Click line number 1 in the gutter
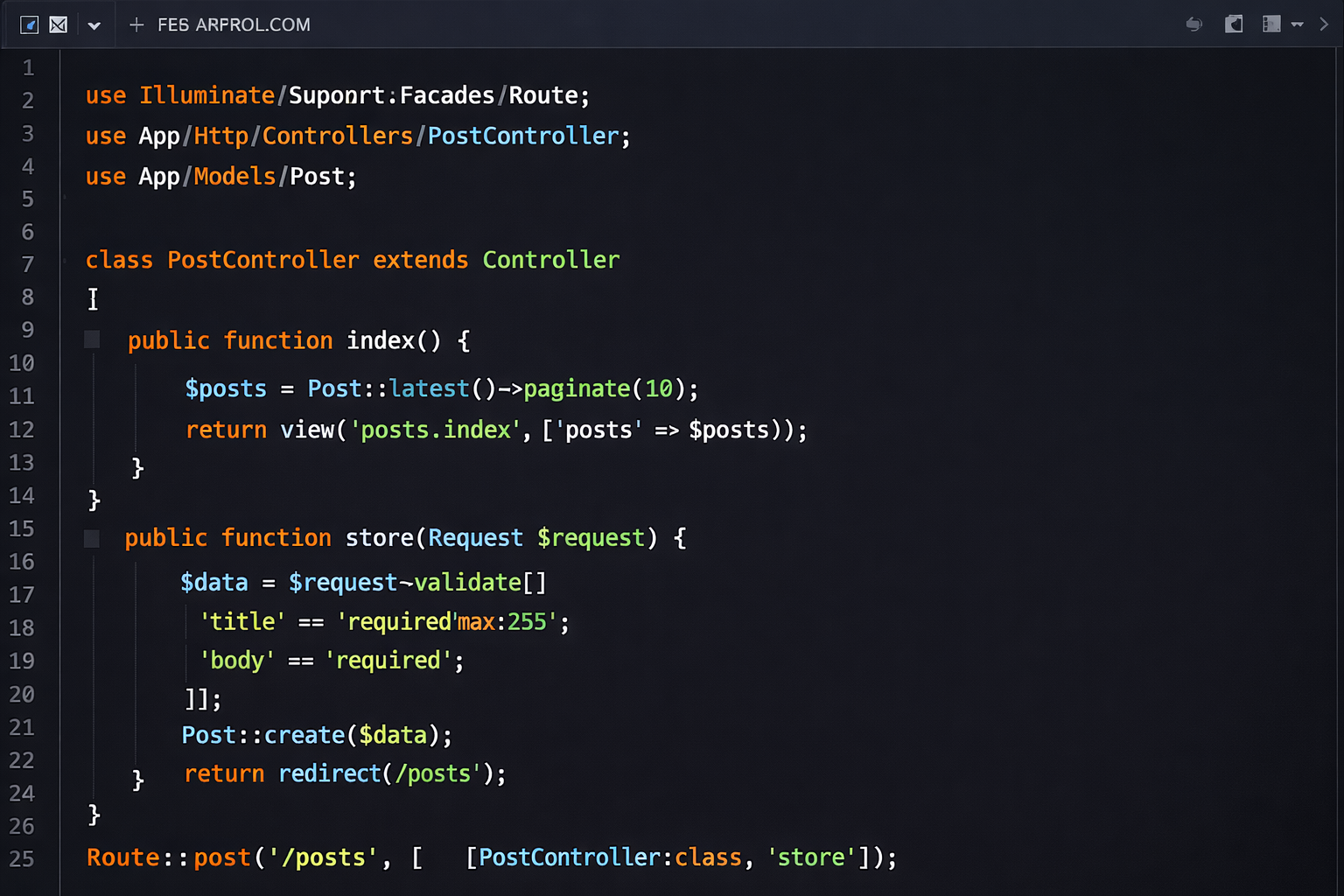 pyautogui.click(x=28, y=67)
